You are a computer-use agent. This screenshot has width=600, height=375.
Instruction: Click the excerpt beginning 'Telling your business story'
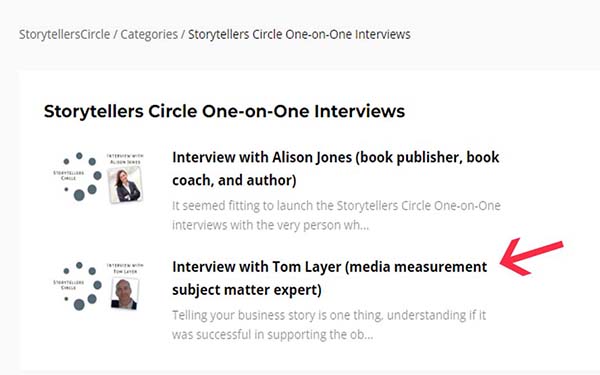(329, 325)
